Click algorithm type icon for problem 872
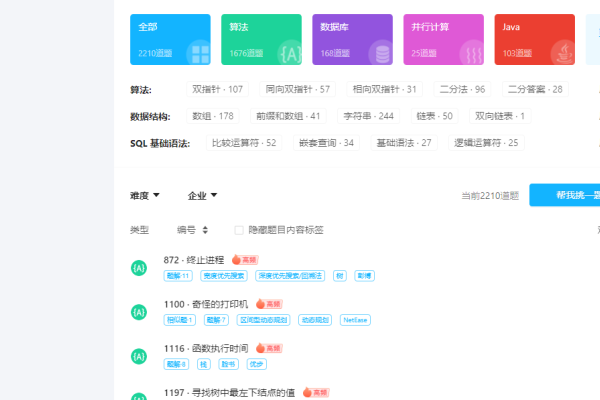 [139, 268]
